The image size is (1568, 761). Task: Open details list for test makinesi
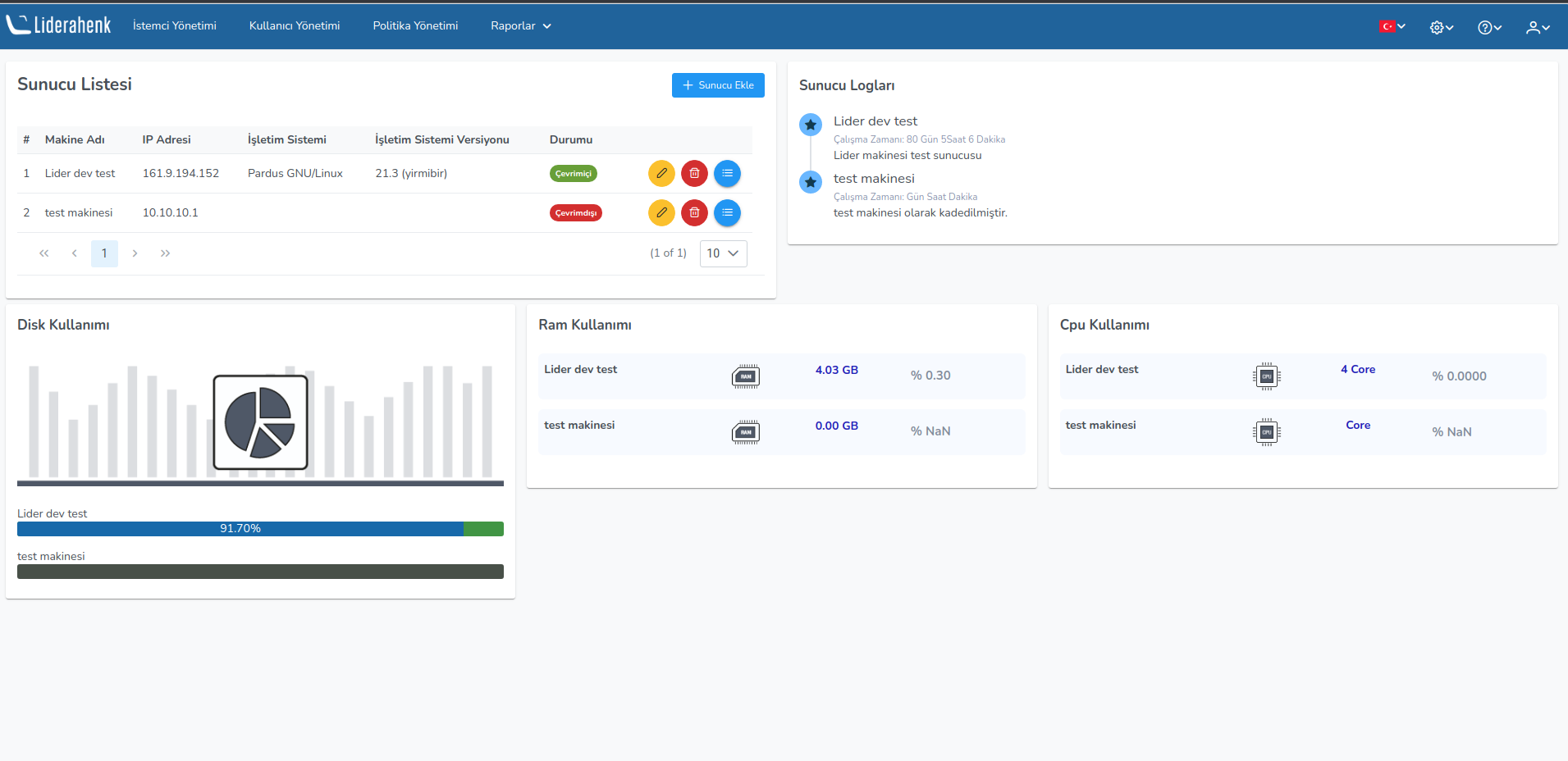tap(727, 212)
